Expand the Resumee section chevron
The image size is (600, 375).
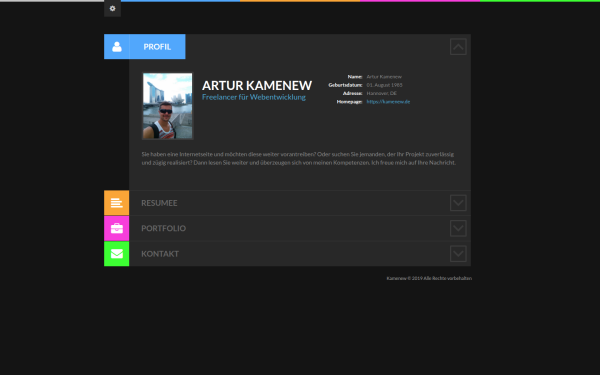click(x=458, y=203)
